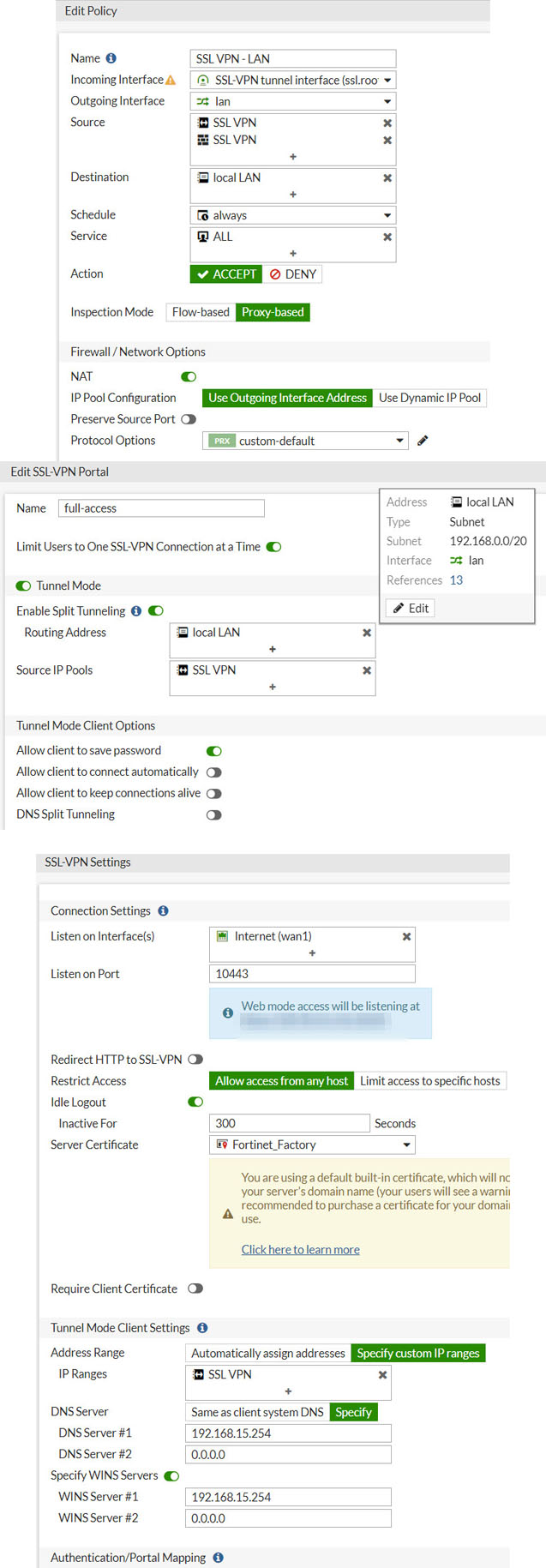The width and height of the screenshot is (546, 1568).
Task: Click the pencil icon beside Protocol Options
Action: (x=423, y=441)
